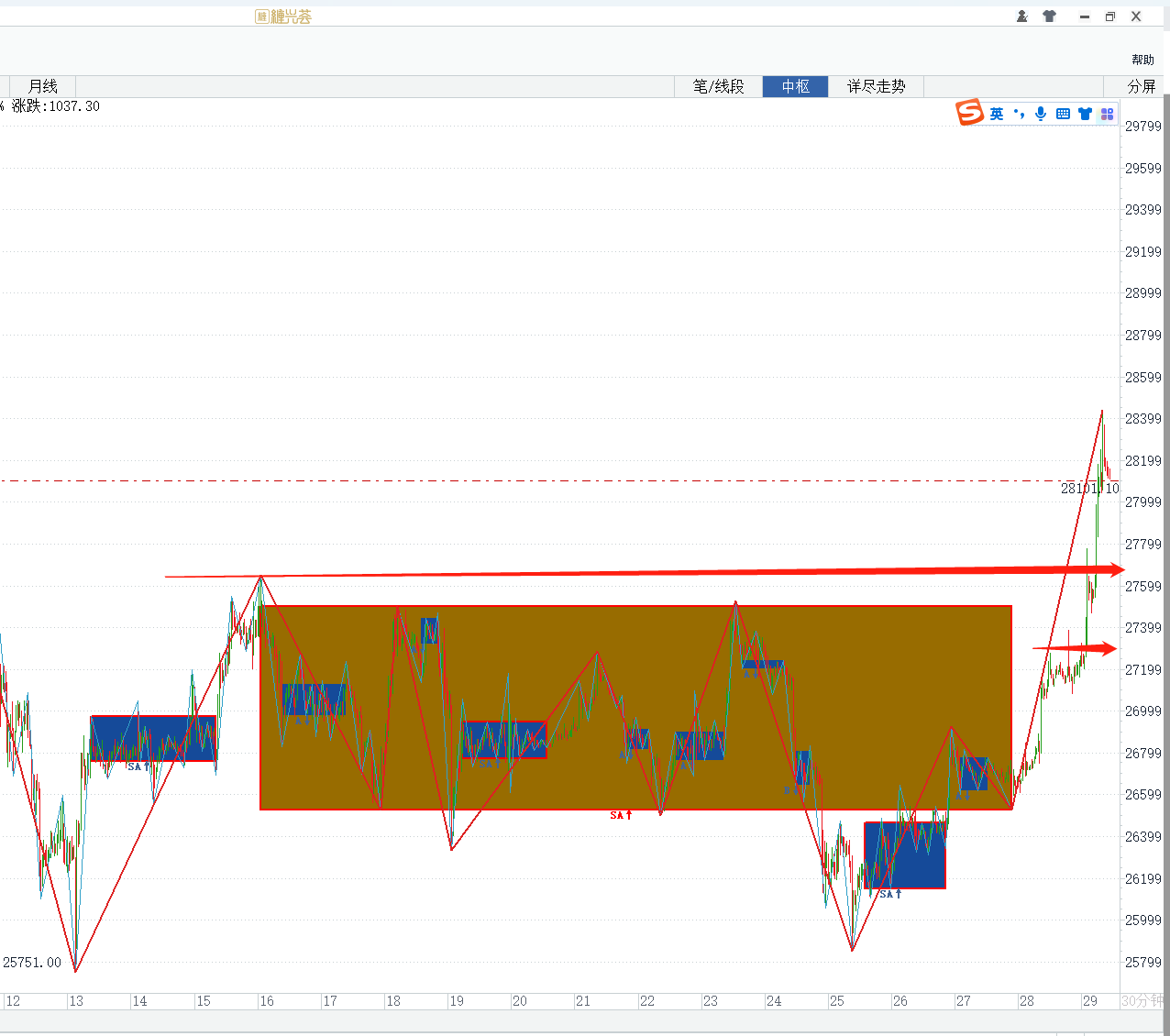Switch to 笔/线段 display mode

718,86
